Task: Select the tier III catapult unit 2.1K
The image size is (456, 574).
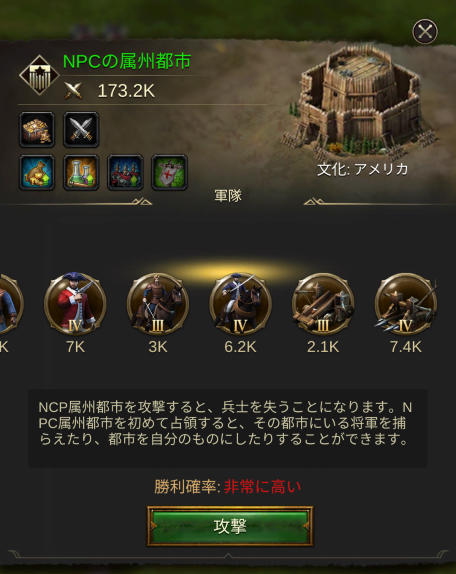Action: (x=323, y=304)
